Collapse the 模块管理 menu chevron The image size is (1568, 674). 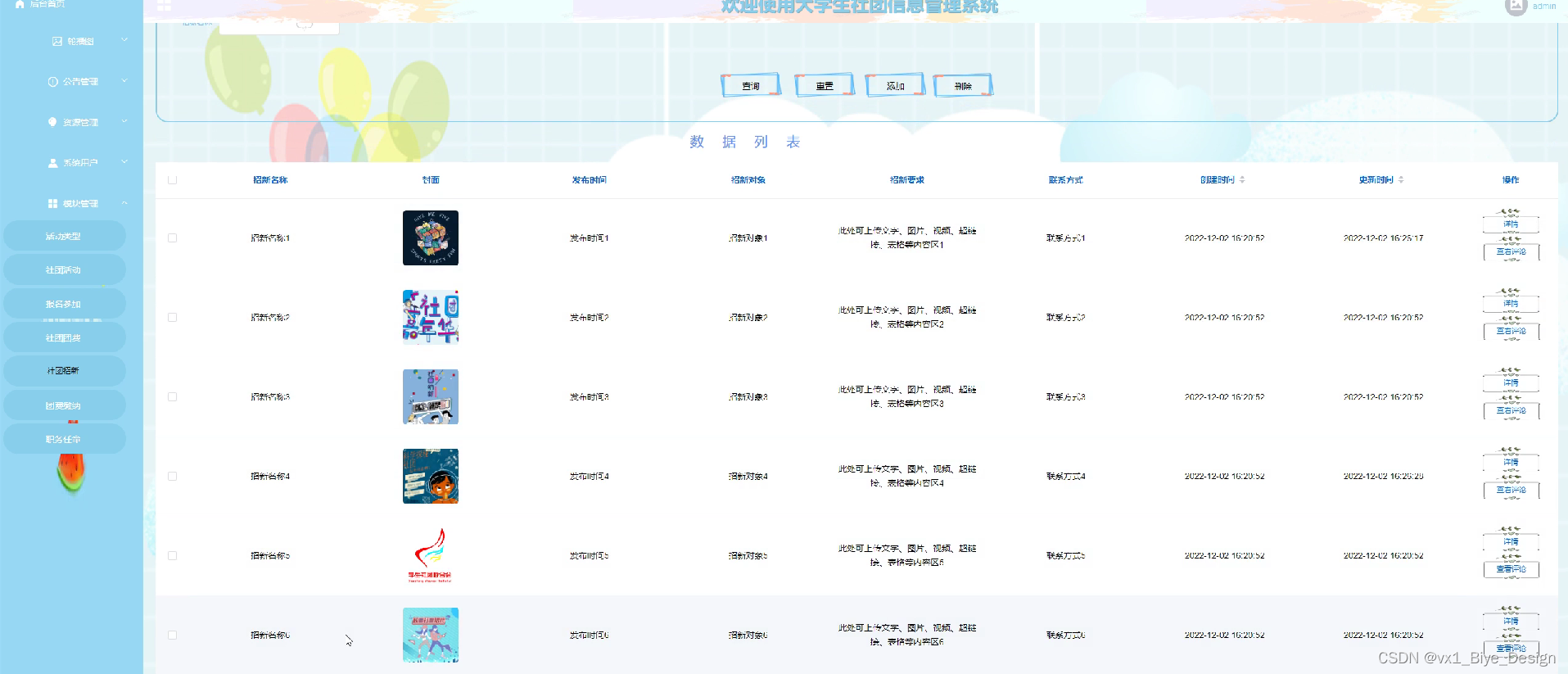124,203
